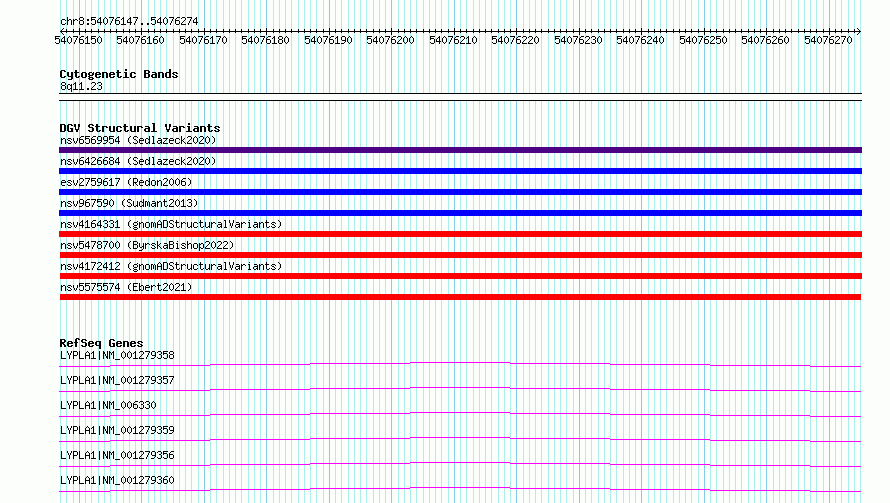Click the magenta line of NM_001279359 transcript
The height and width of the screenshot is (503, 890).
click(x=460, y=438)
